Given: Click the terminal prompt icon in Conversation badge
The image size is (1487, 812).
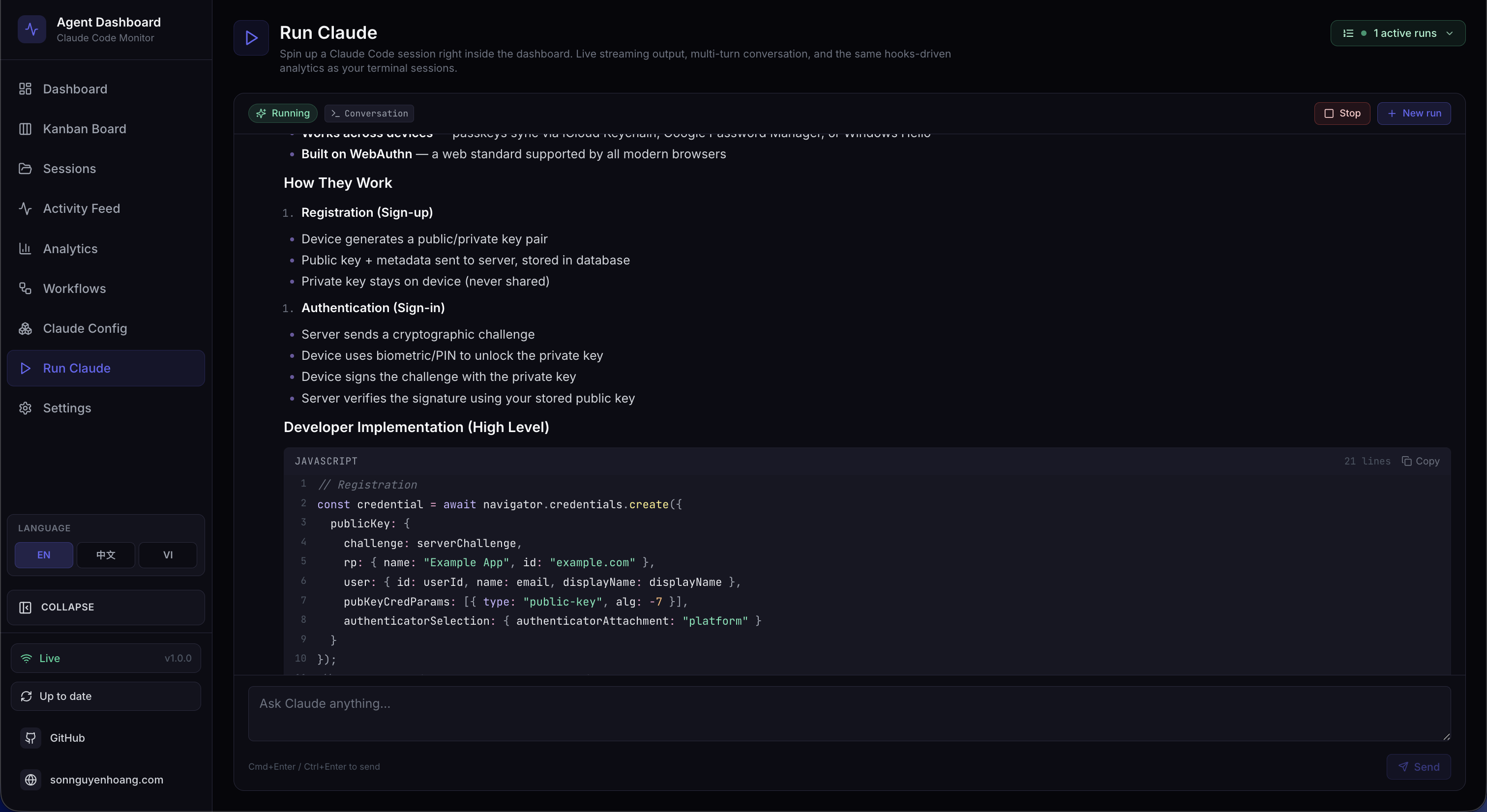Looking at the screenshot, I should pyautogui.click(x=335, y=114).
